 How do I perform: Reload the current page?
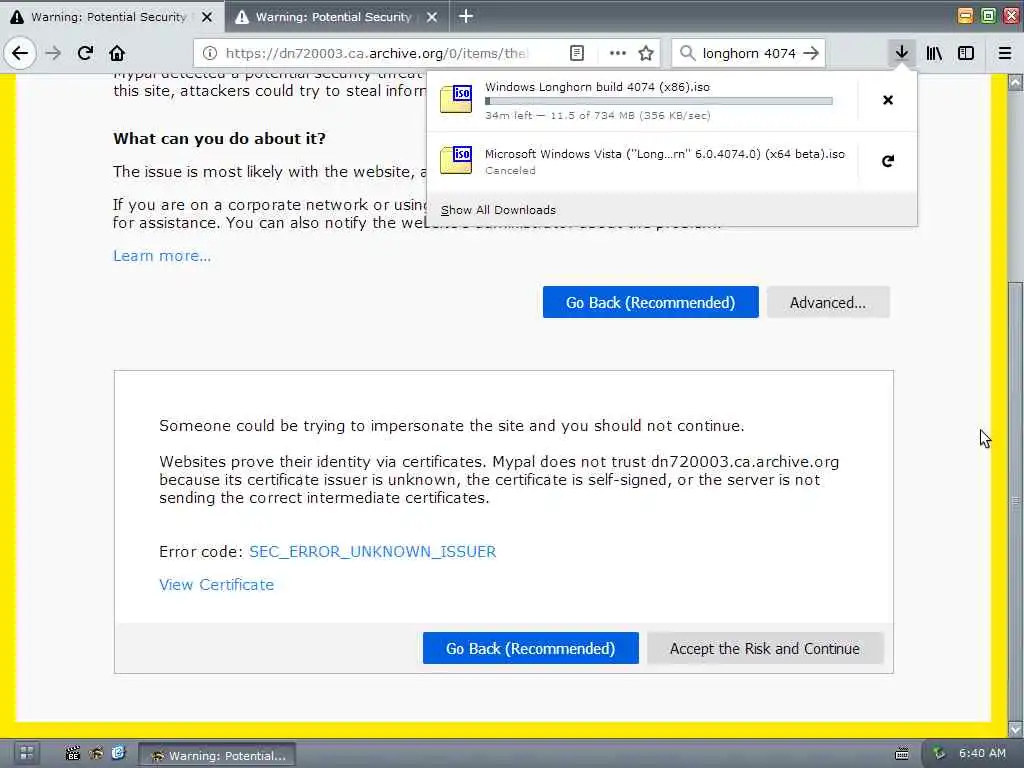coord(85,53)
